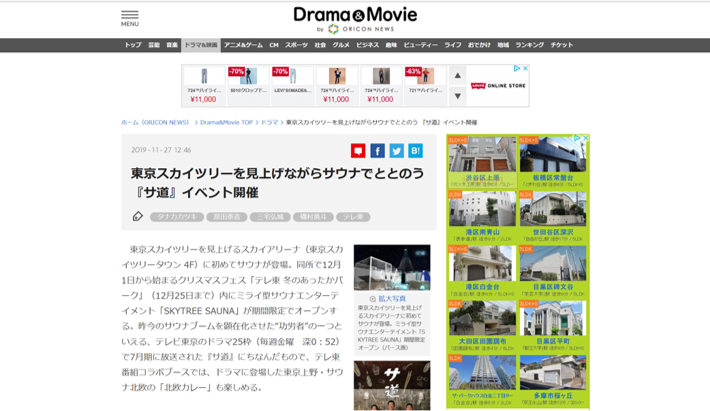710x411 pixels.
Task: Open 大田区田園調布 property listing
Action: tap(482, 326)
